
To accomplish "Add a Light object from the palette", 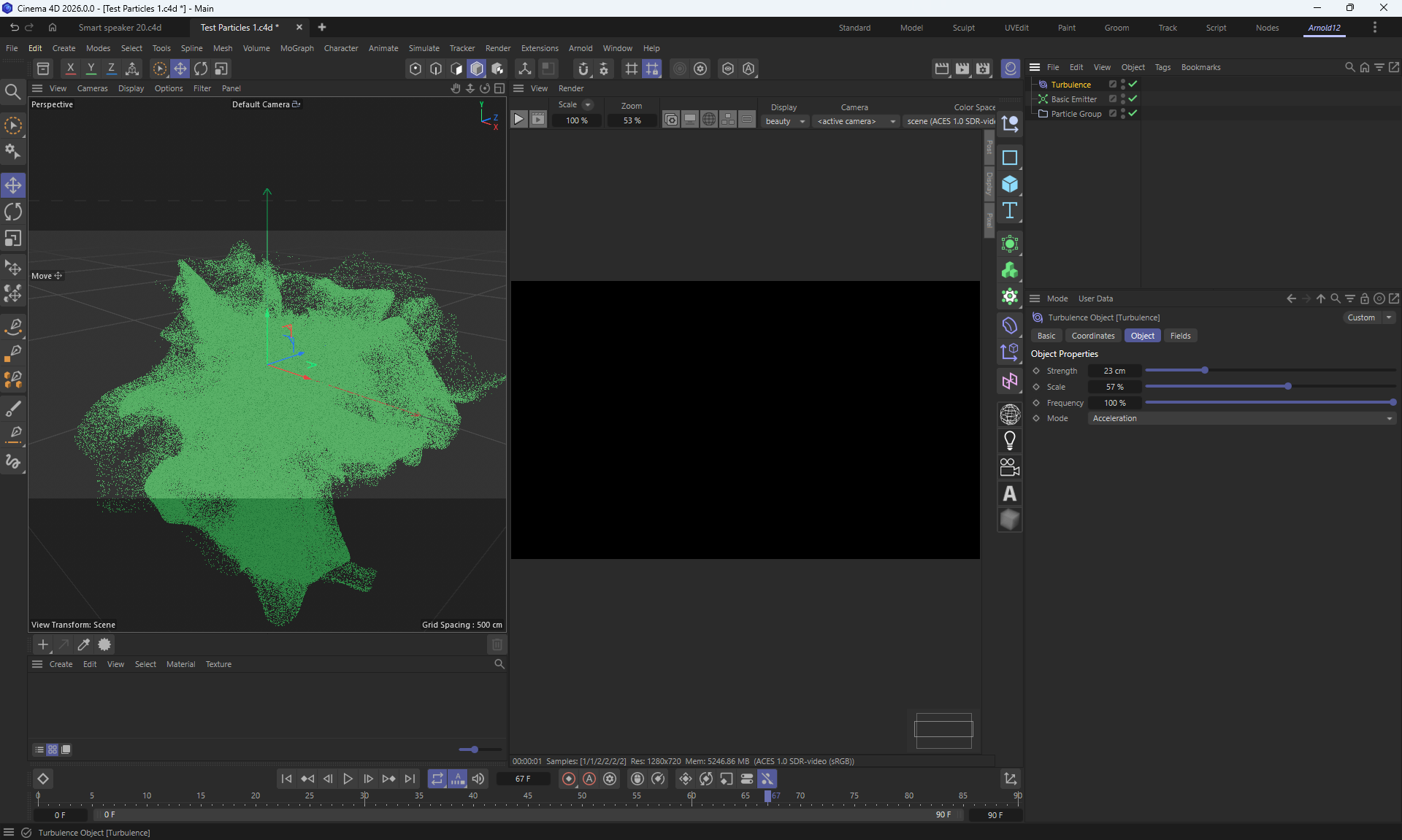I will pos(1009,441).
